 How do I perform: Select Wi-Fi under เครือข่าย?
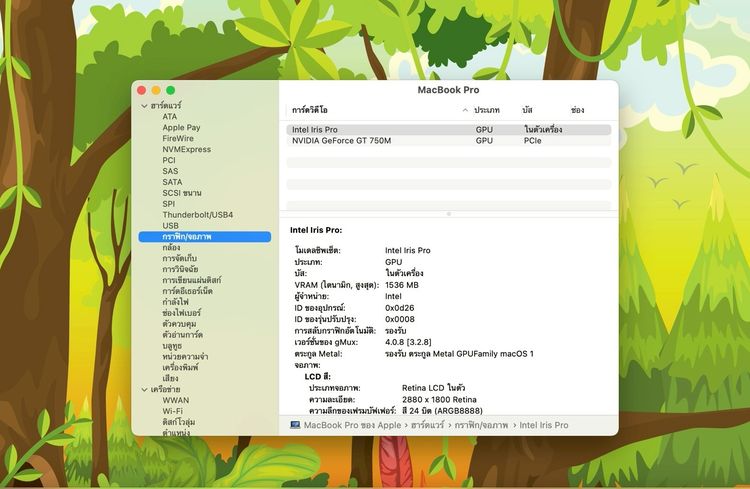(172, 411)
